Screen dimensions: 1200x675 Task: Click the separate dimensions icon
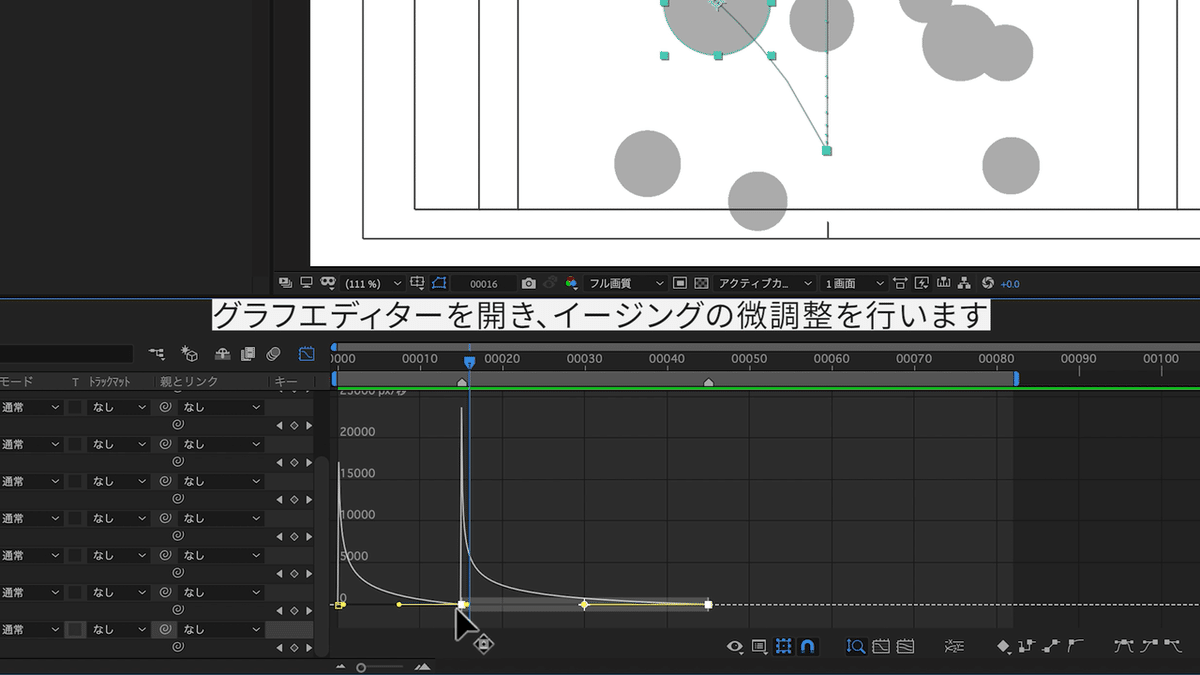point(954,647)
